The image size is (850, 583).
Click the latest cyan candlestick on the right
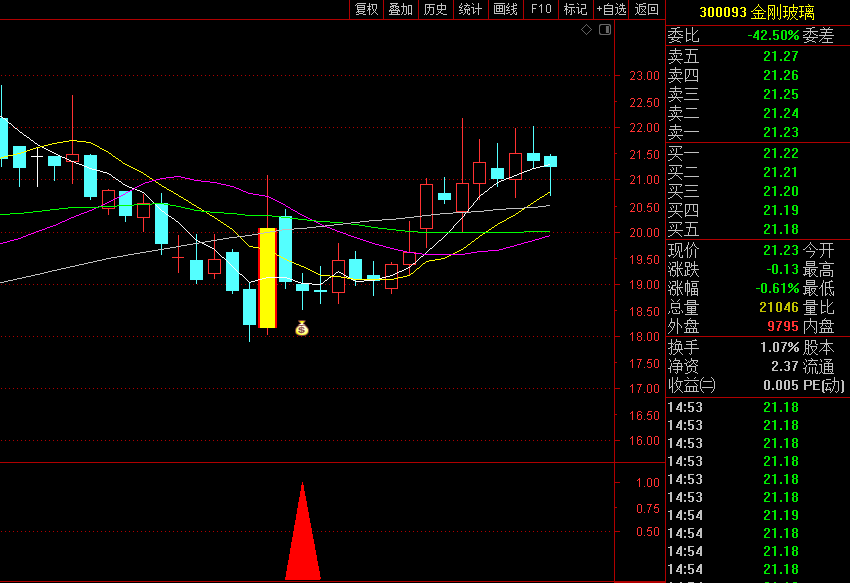click(550, 161)
